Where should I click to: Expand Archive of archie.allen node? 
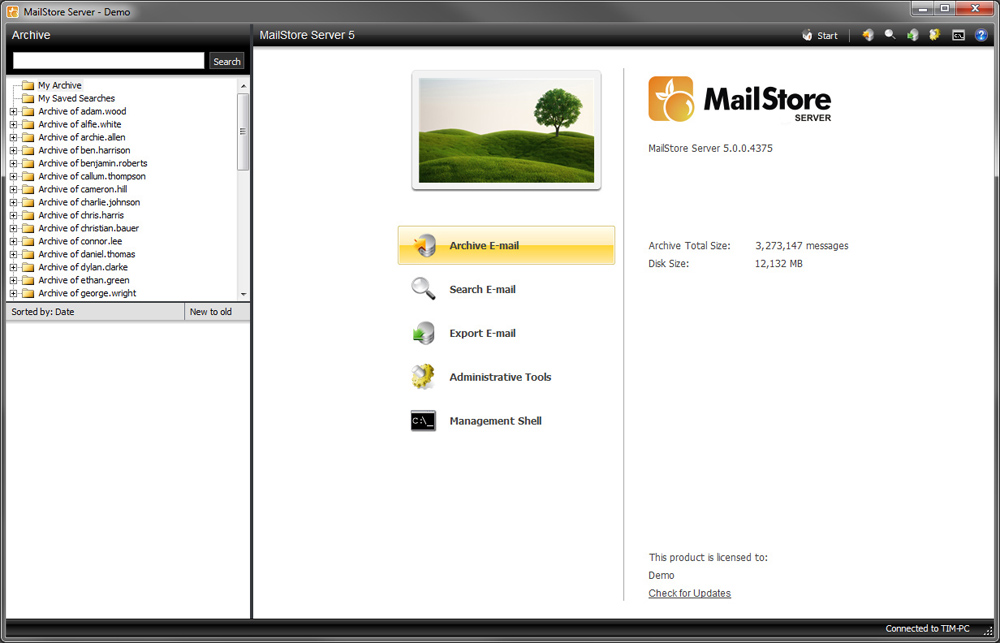click(x=13, y=137)
